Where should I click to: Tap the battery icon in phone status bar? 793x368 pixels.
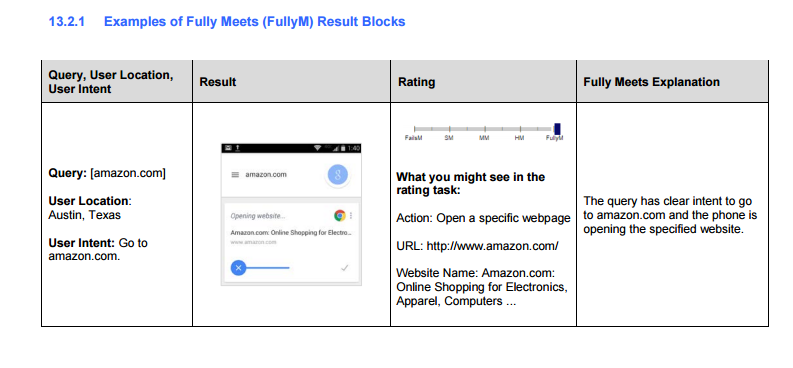[x=343, y=148]
